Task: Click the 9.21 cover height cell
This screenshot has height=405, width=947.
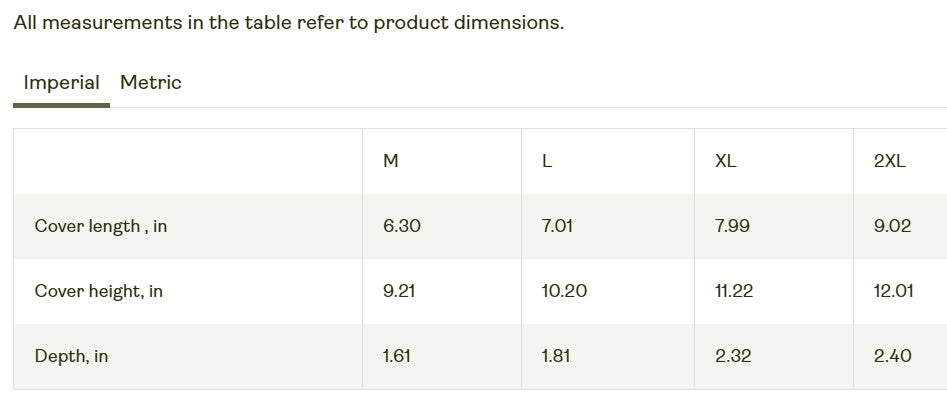Action: click(x=399, y=291)
